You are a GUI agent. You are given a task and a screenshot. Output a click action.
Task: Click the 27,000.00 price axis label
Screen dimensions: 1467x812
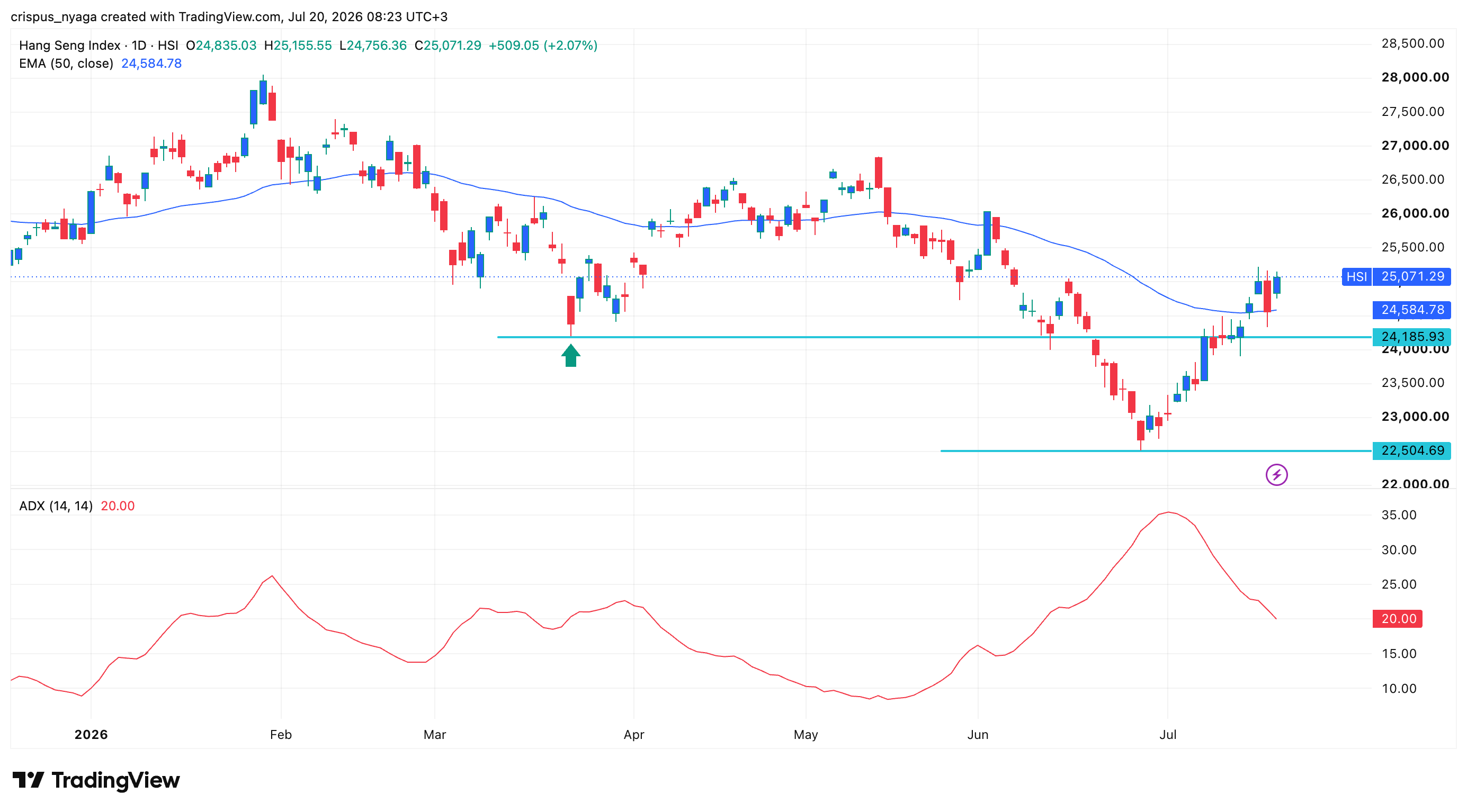(1415, 146)
